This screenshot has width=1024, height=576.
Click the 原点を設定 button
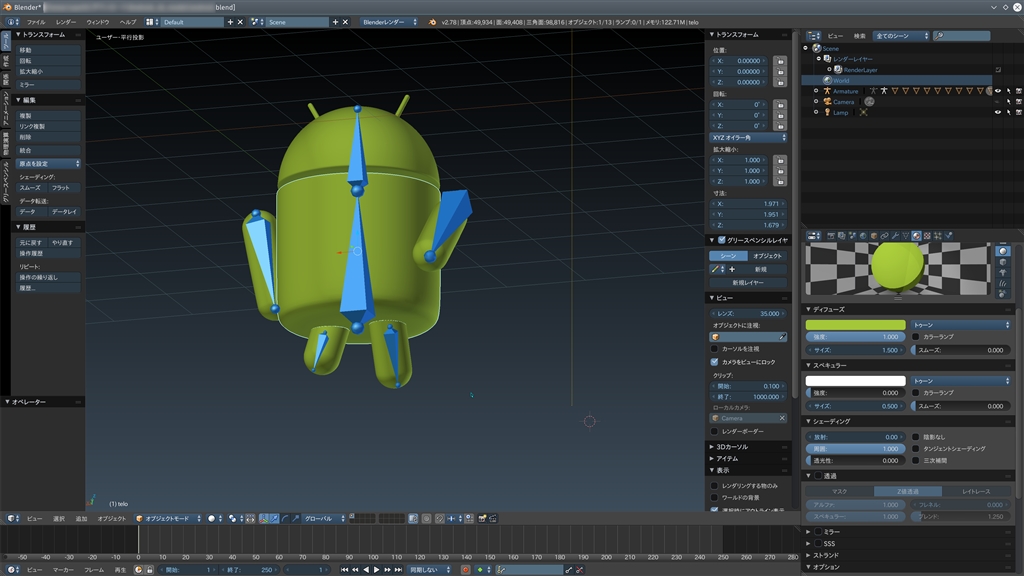(x=48, y=163)
